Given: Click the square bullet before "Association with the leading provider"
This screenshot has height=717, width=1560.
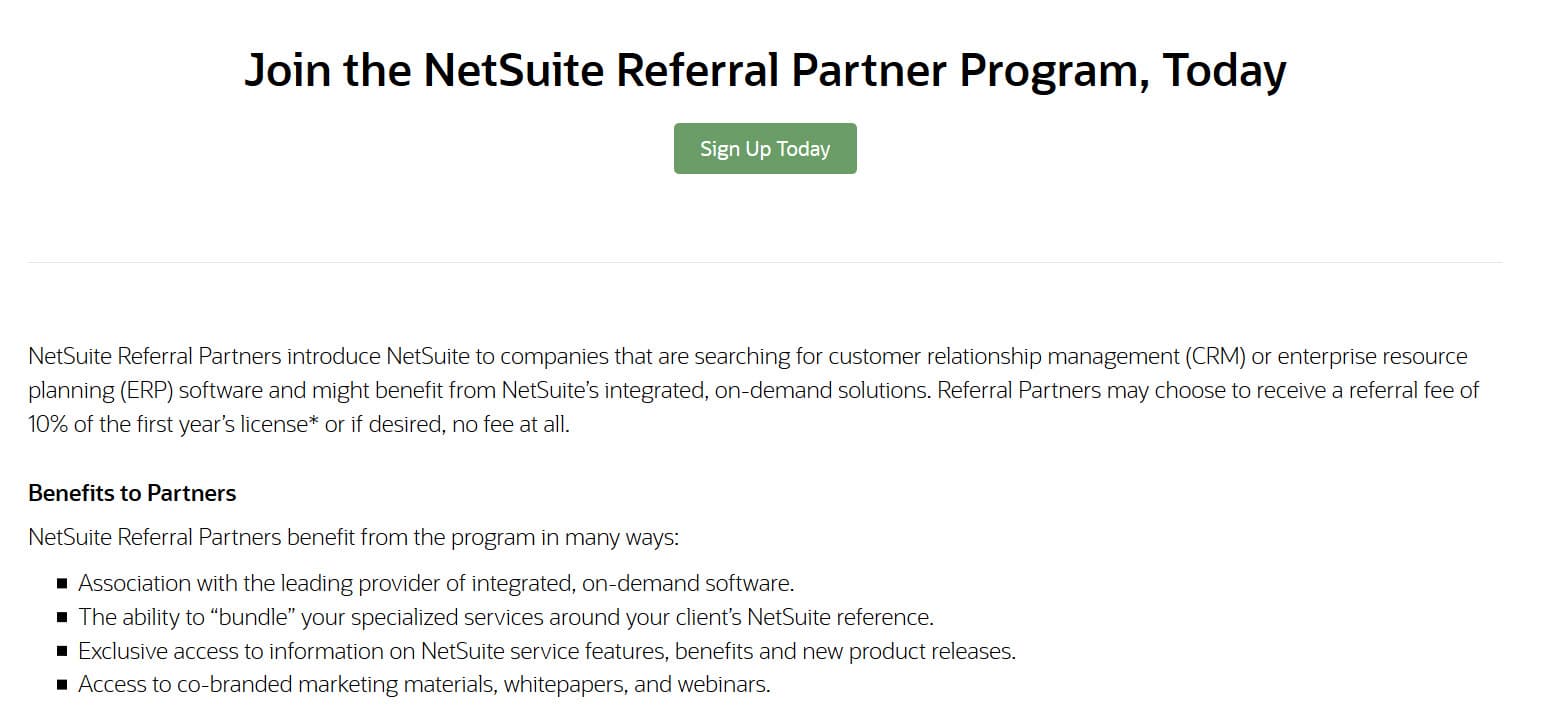Looking at the screenshot, I should pos(62,583).
